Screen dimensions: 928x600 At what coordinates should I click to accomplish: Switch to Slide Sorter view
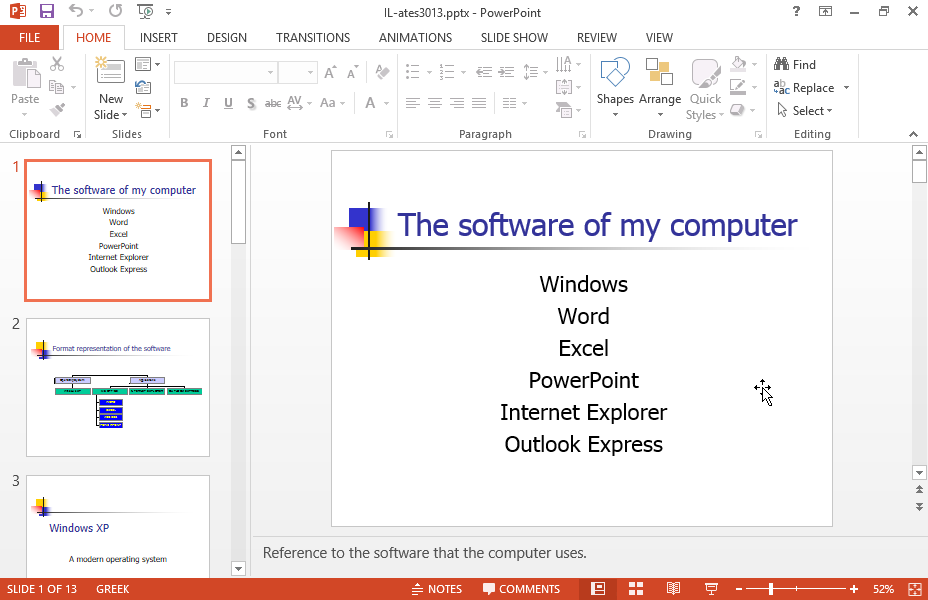click(636, 589)
